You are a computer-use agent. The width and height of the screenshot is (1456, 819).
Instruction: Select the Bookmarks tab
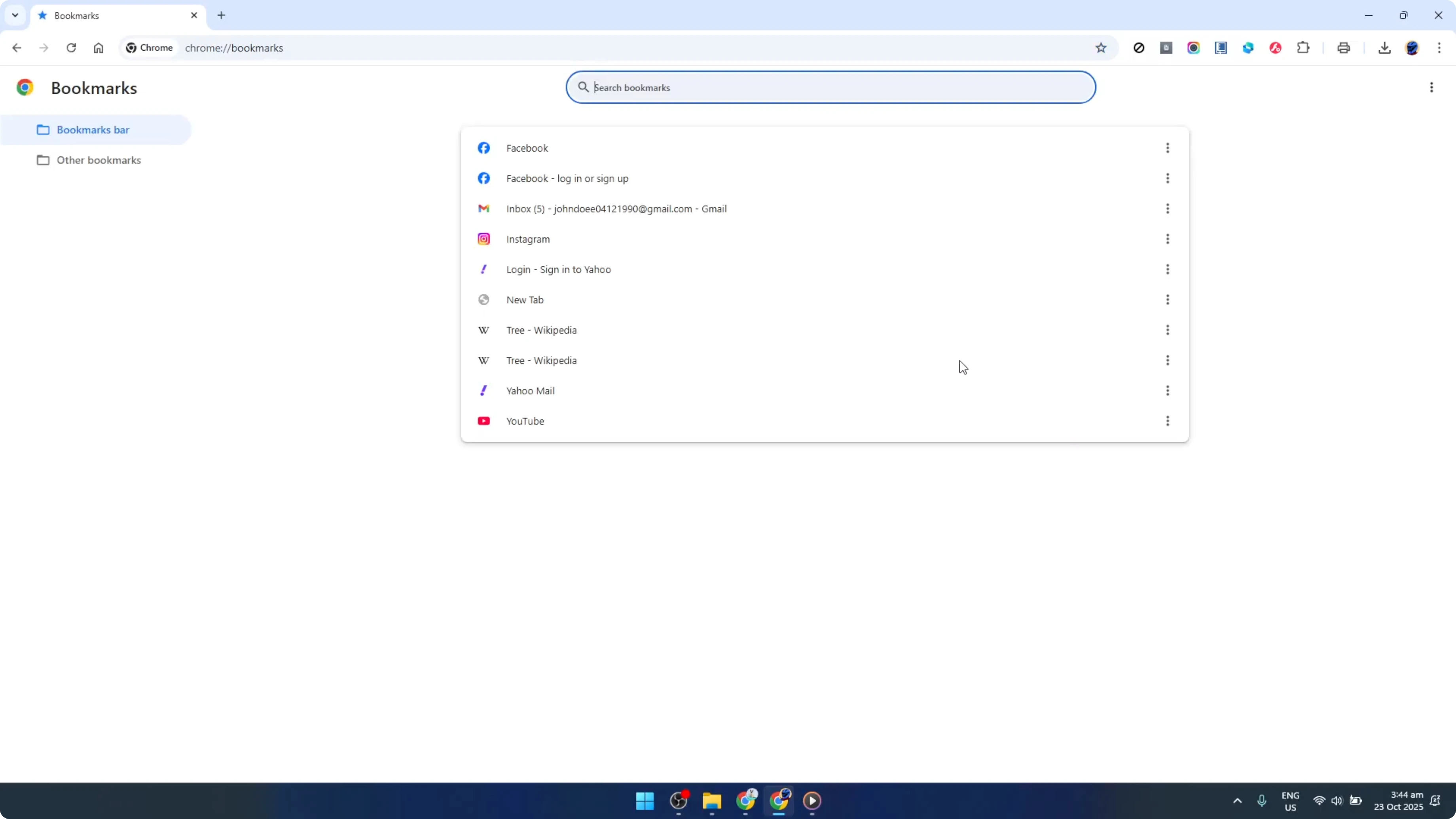[119, 16]
